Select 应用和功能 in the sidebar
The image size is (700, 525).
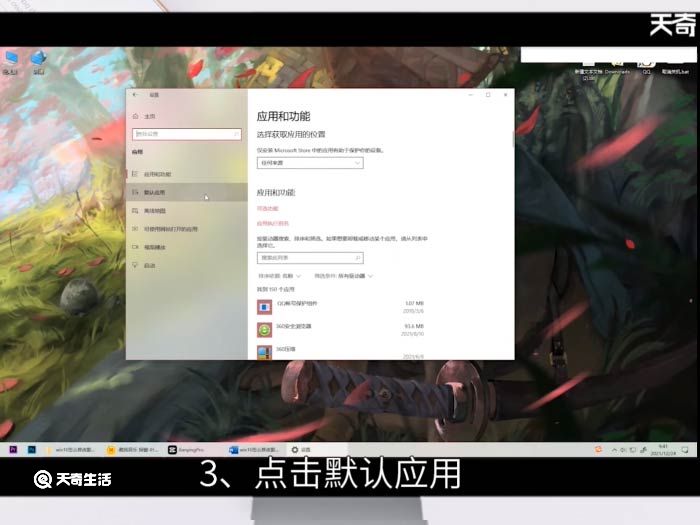pos(187,174)
